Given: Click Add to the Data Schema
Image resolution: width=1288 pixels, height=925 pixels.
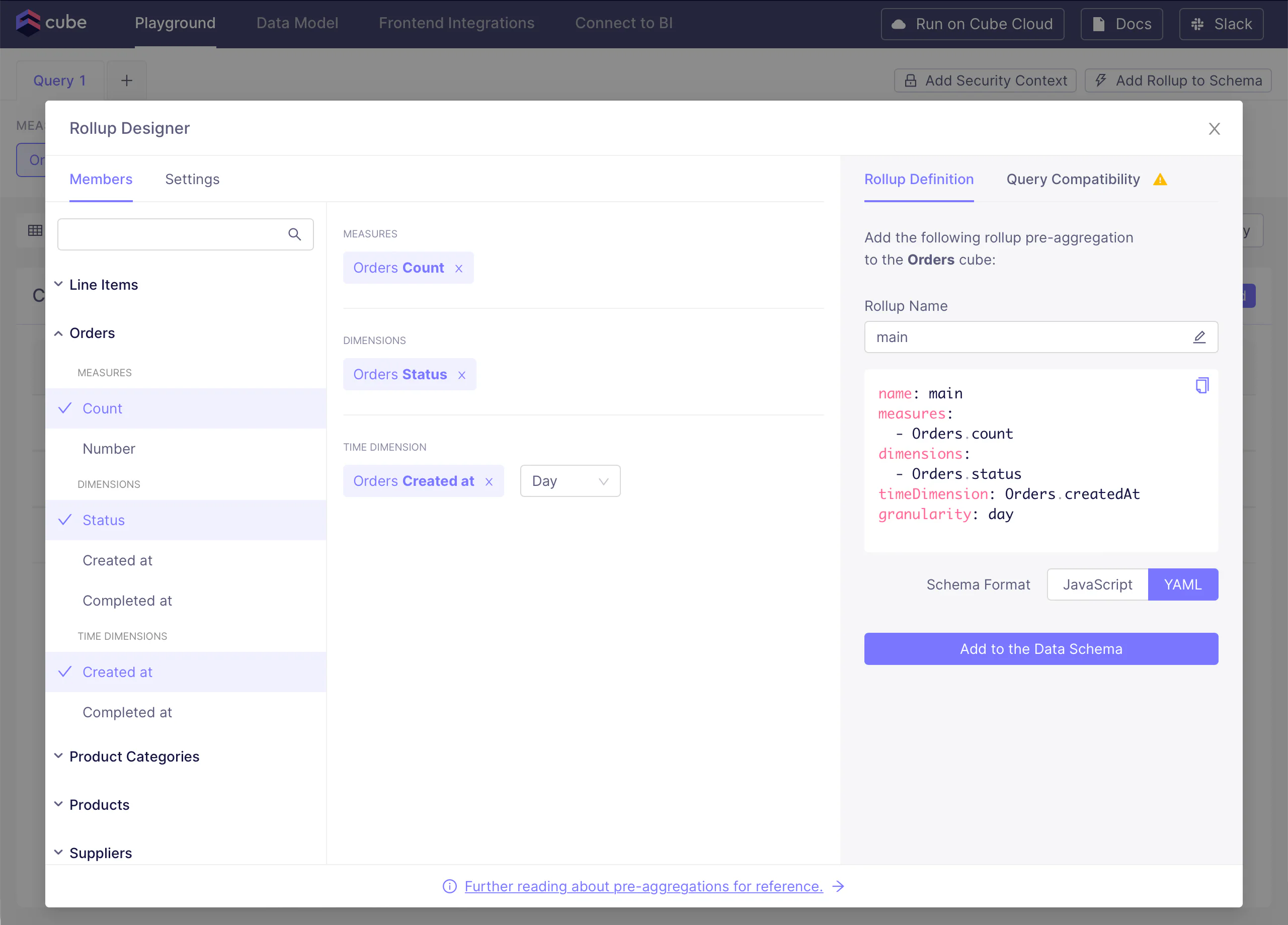Looking at the screenshot, I should pos(1040,649).
